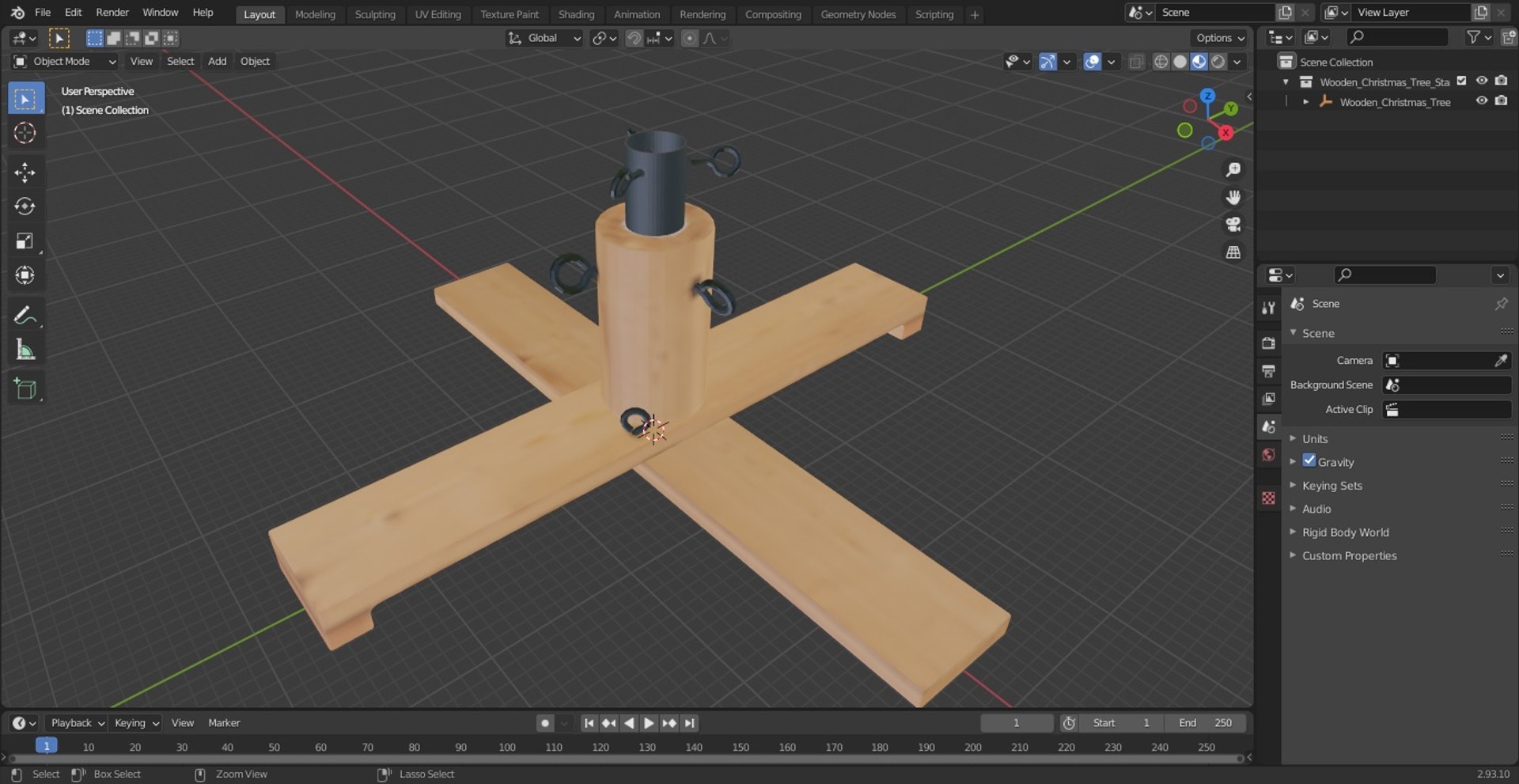The height and width of the screenshot is (784, 1519).
Task: Open the Add menu in viewport header
Action: click(x=217, y=62)
